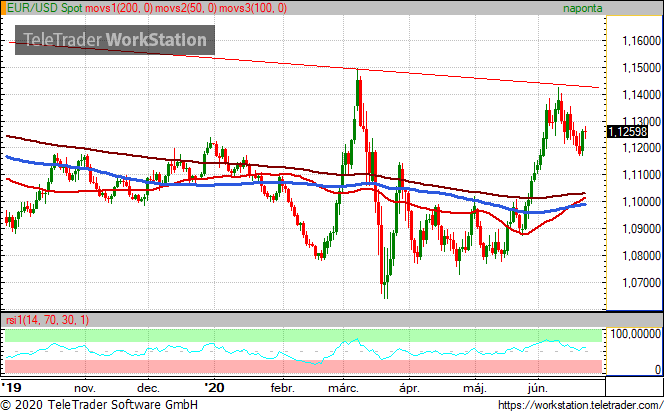This screenshot has width=664, height=413.
Task: Click the febr. month label
Action: (282, 388)
